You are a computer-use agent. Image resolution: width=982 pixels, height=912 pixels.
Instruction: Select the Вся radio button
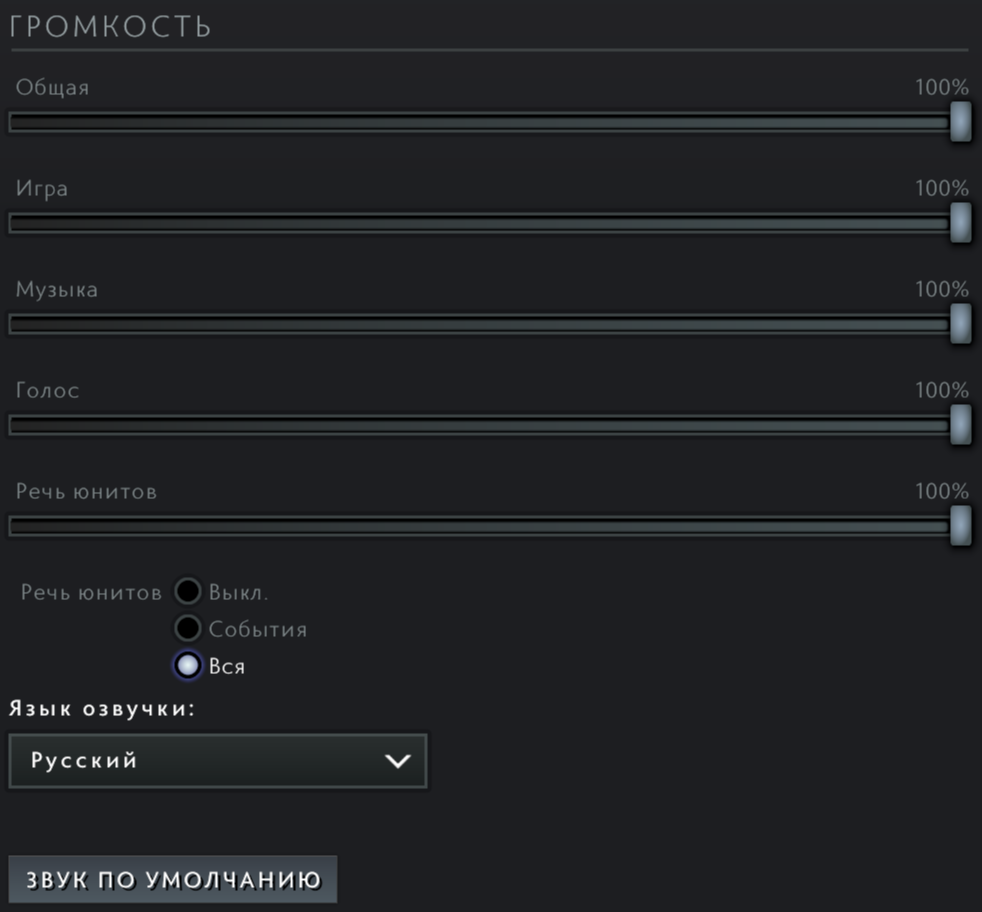(188, 666)
